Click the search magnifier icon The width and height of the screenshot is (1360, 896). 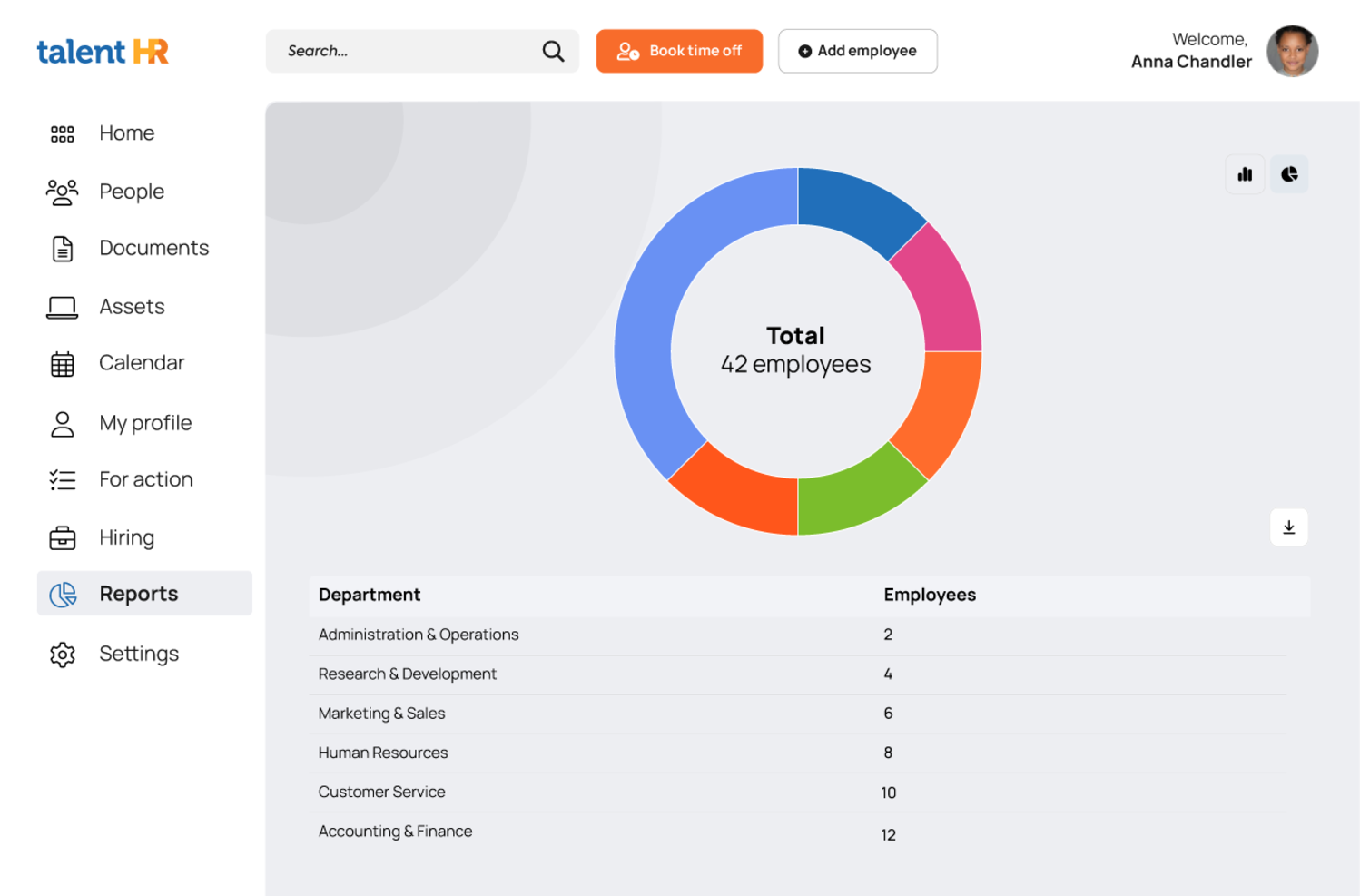click(553, 52)
